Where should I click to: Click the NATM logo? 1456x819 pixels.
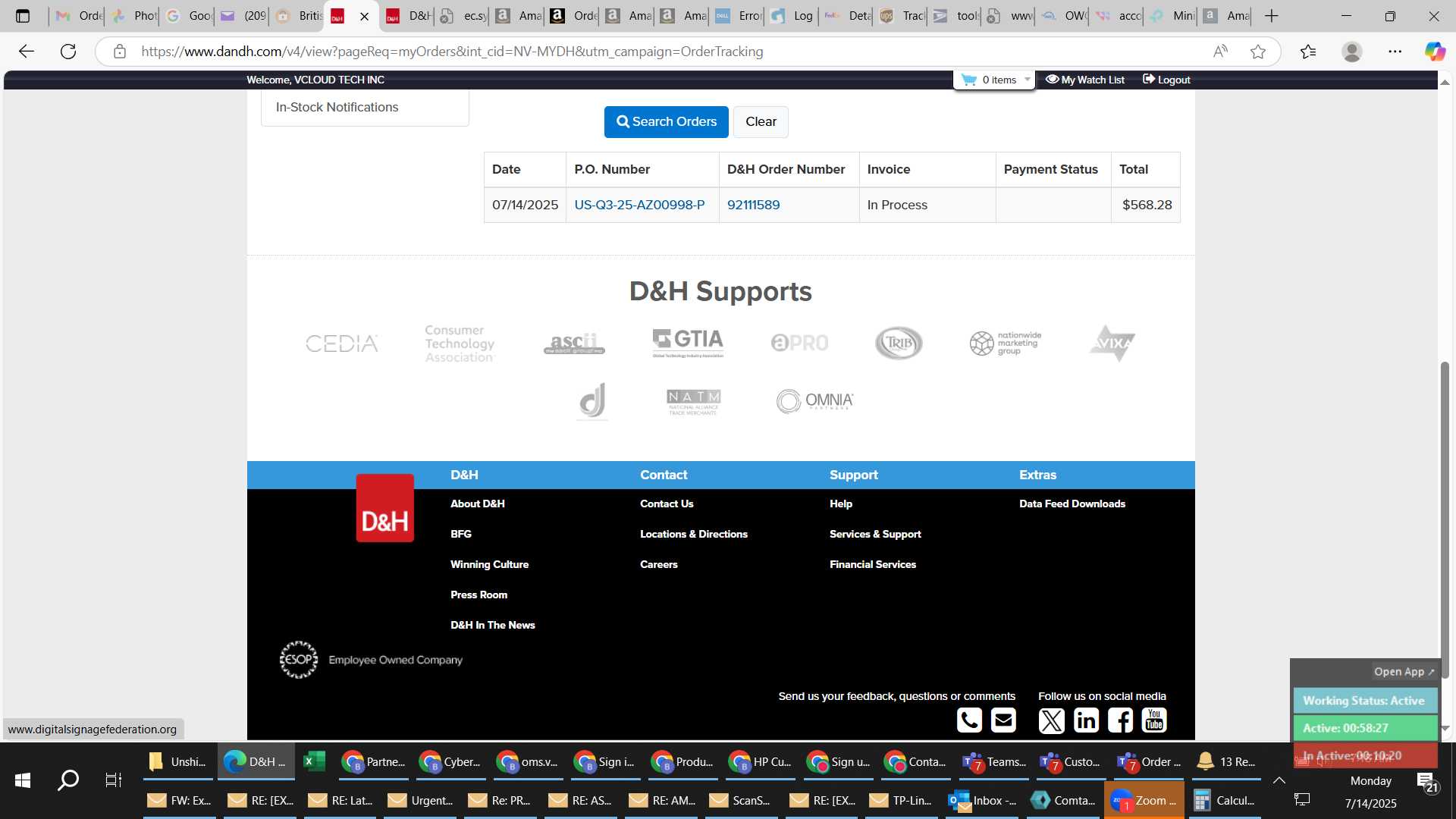(x=693, y=402)
